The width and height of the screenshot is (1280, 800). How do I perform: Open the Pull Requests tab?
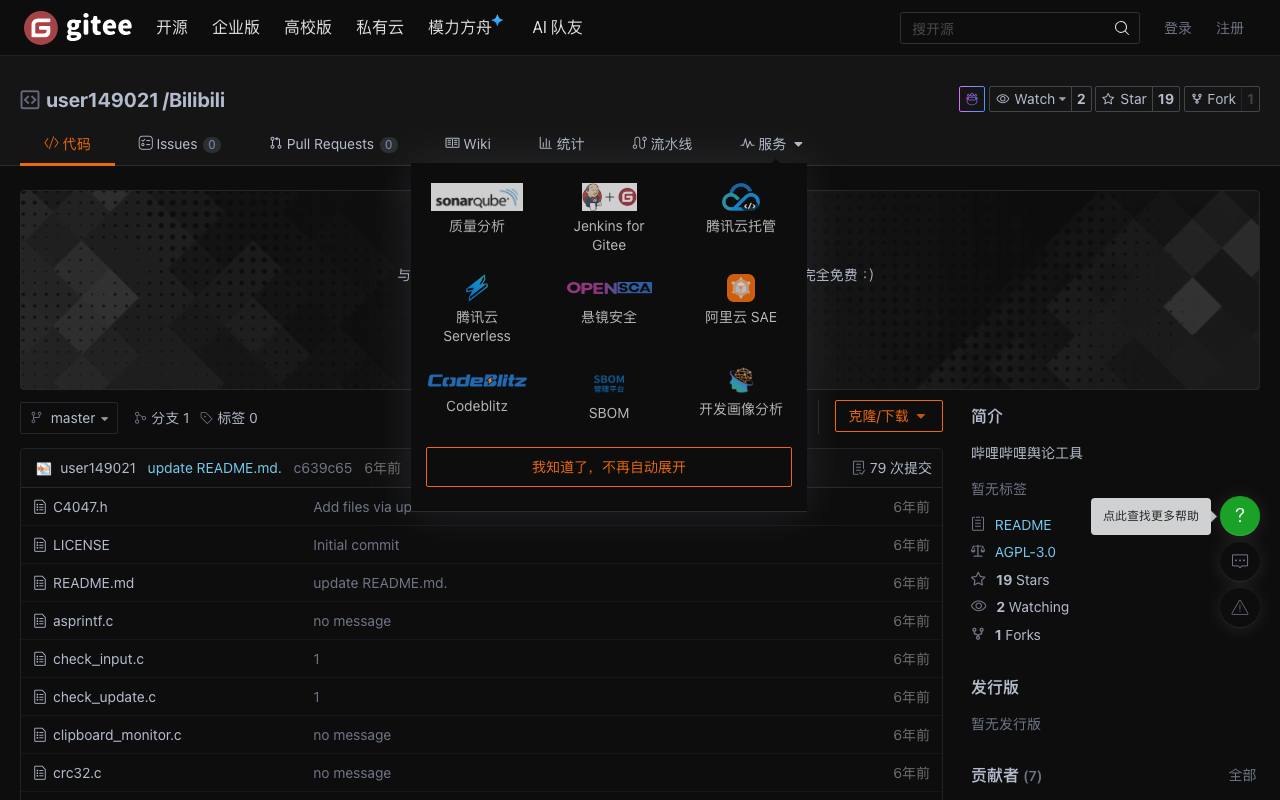click(x=333, y=144)
